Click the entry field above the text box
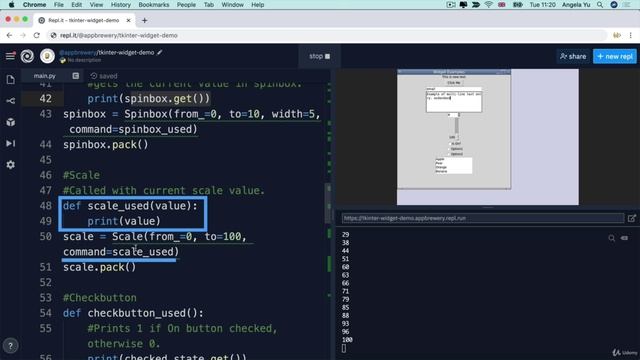 (454, 89)
